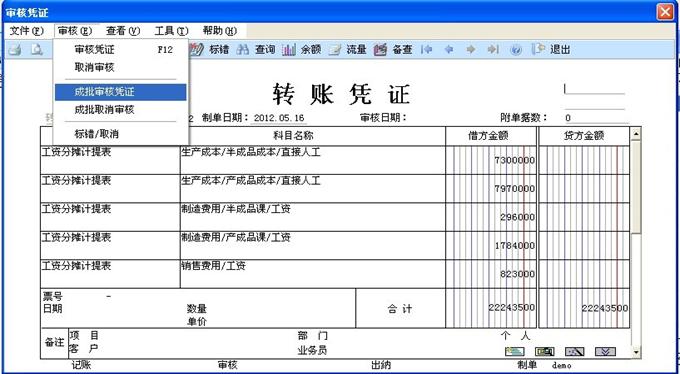The height and width of the screenshot is (374, 680).
Task: Open the 查询 search binoculars icon
Action: (x=243, y=50)
